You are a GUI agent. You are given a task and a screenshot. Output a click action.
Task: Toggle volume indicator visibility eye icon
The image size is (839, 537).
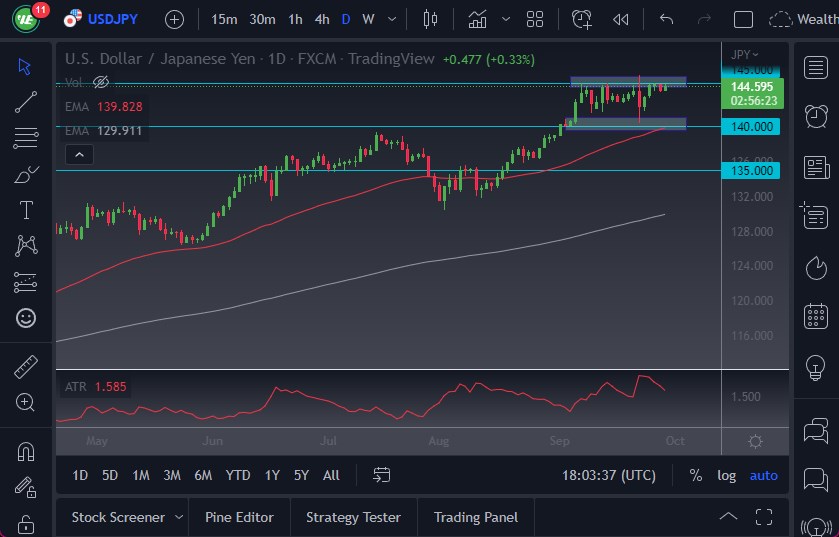pos(101,82)
